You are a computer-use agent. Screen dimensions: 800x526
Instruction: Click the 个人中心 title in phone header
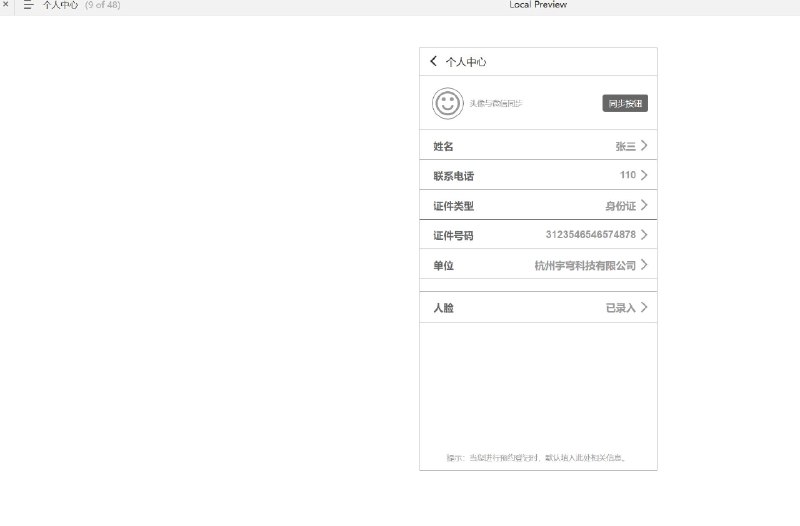click(466, 62)
